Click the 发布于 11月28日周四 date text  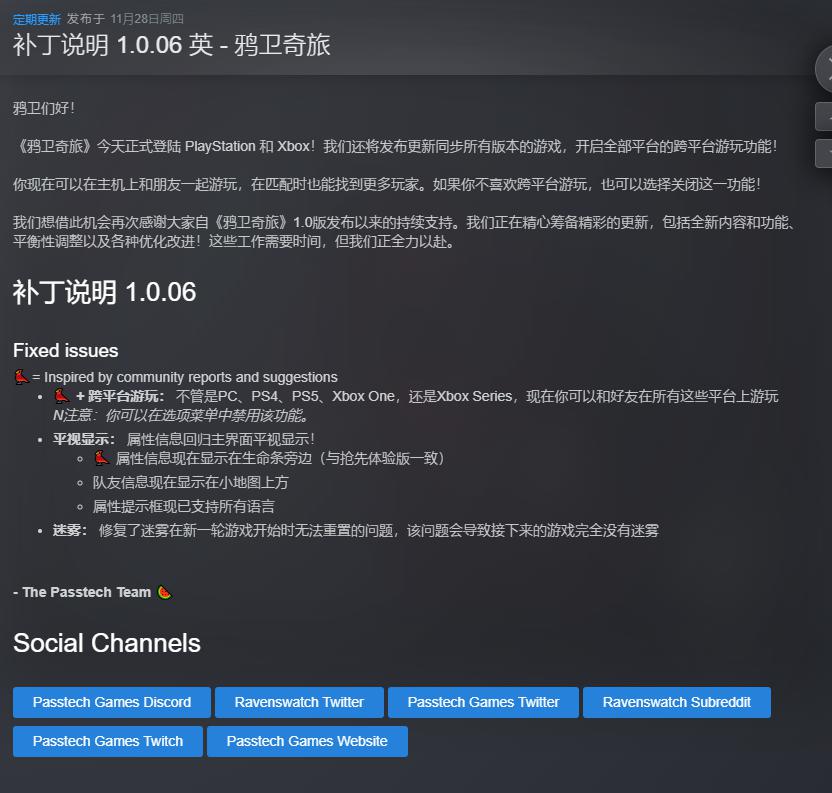click(x=125, y=19)
